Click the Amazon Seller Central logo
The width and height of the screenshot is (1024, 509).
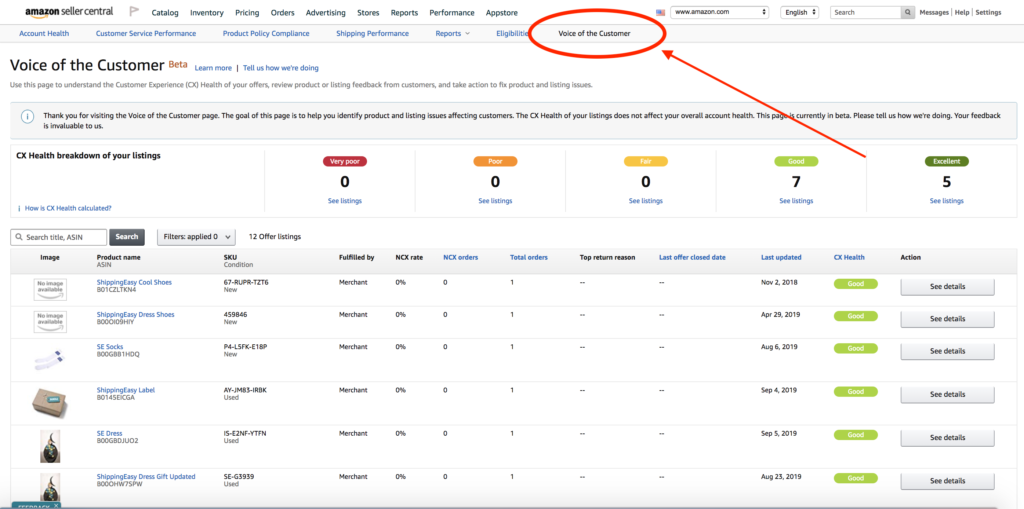tap(69, 12)
